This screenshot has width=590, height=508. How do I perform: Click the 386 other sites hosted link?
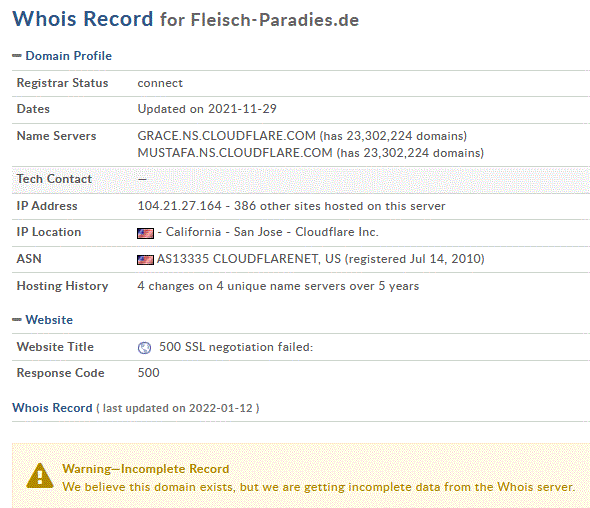point(339,206)
